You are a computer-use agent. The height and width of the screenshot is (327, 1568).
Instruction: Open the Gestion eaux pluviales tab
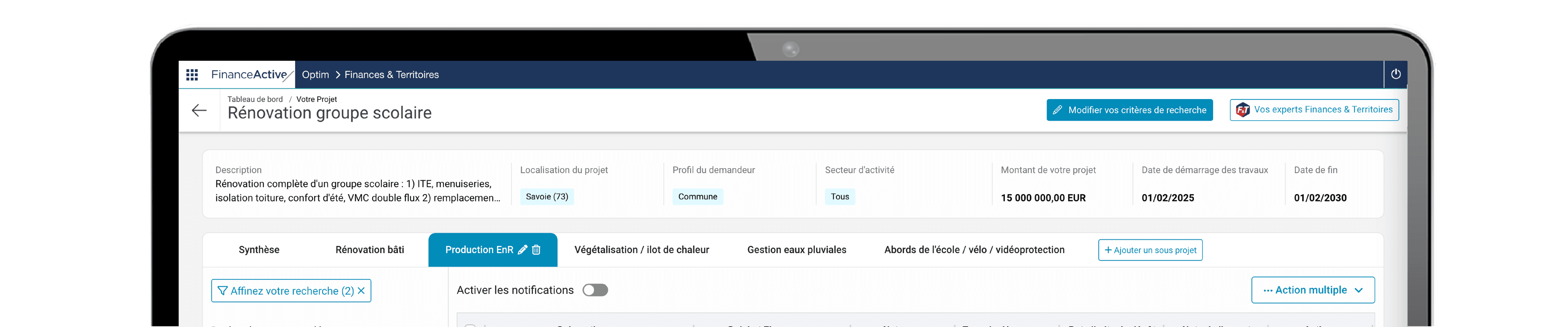point(796,250)
